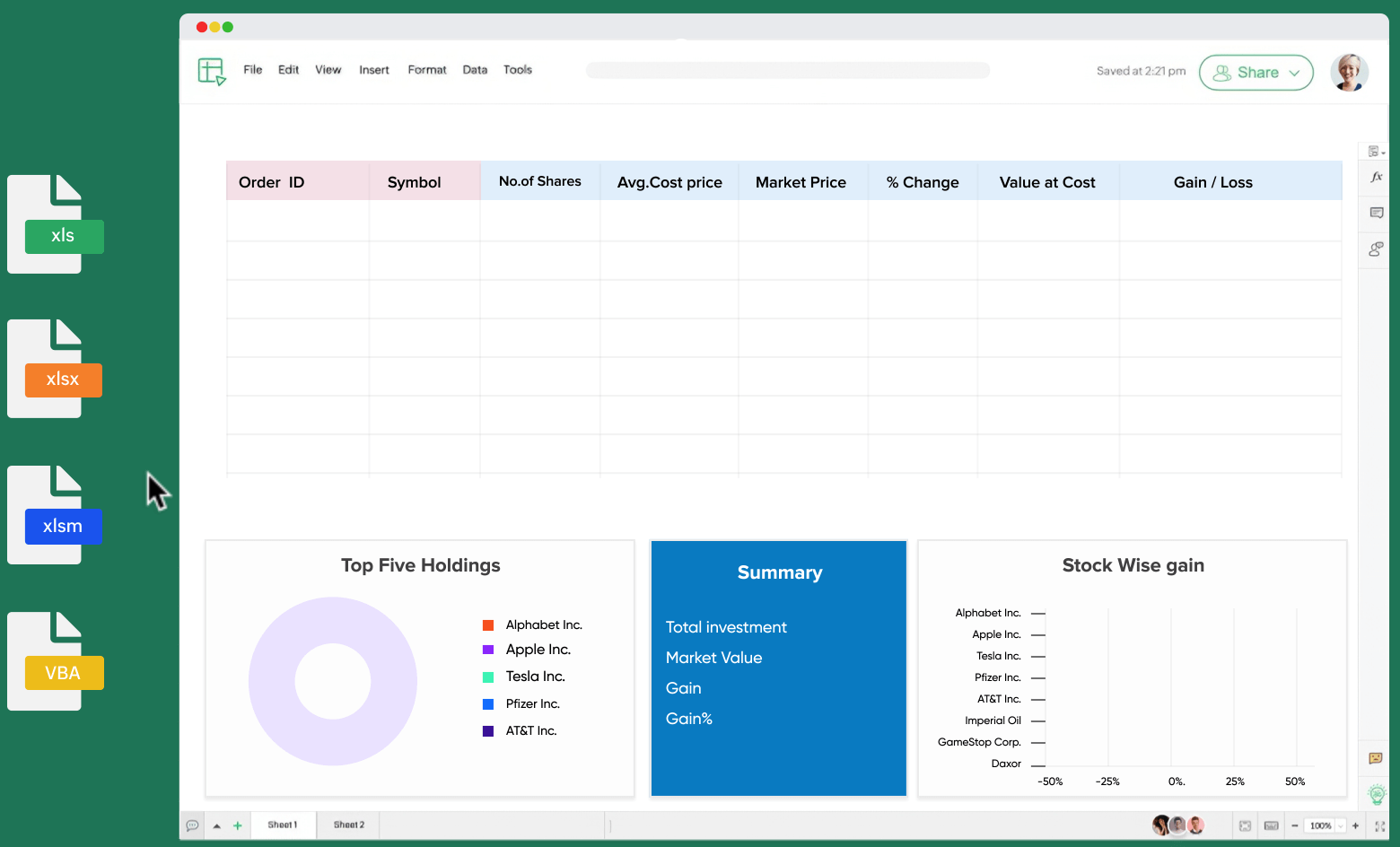Click the Apple Inc. purple legend swatch
This screenshot has height=847, width=1400.
click(488, 650)
